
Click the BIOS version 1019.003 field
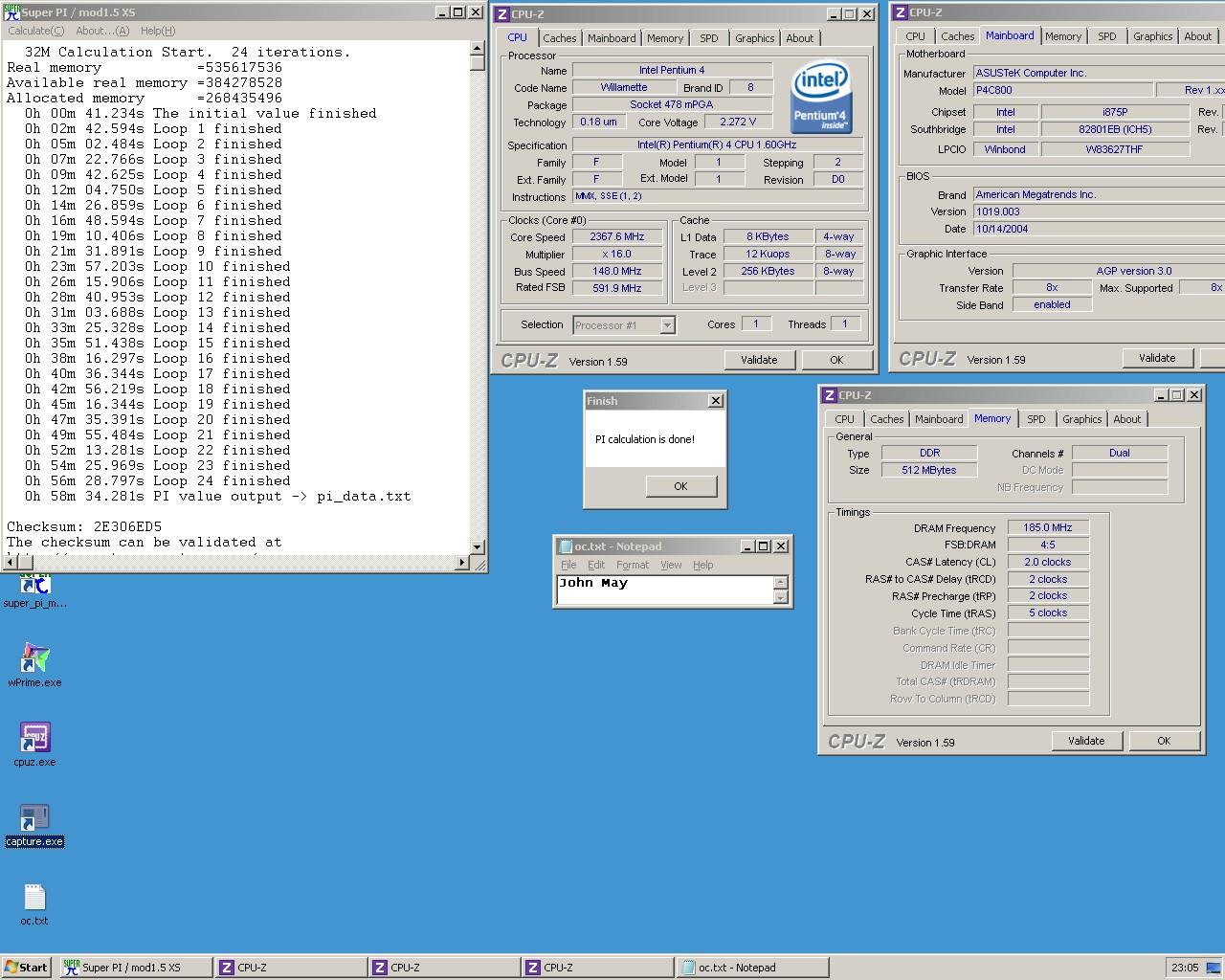(x=1099, y=212)
